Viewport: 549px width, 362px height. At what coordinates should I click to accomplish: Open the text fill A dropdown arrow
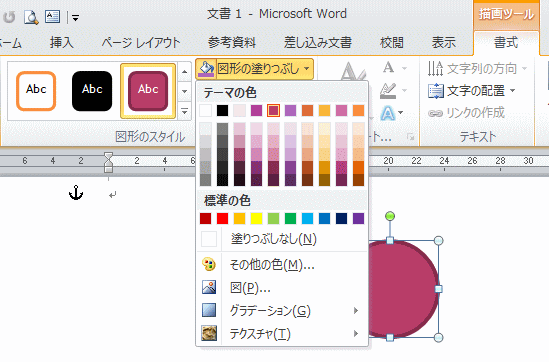click(404, 68)
